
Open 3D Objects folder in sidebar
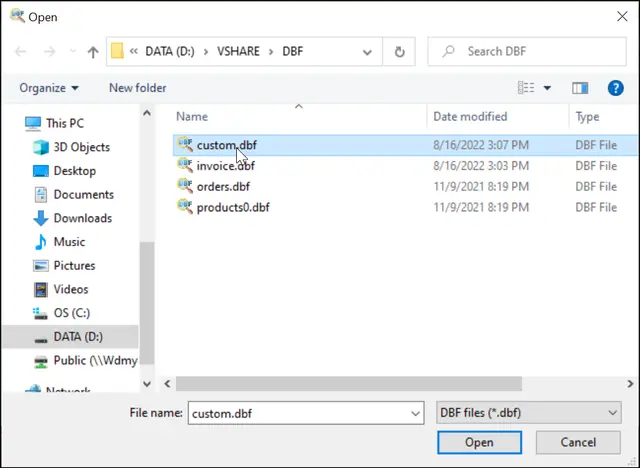pos(82,147)
